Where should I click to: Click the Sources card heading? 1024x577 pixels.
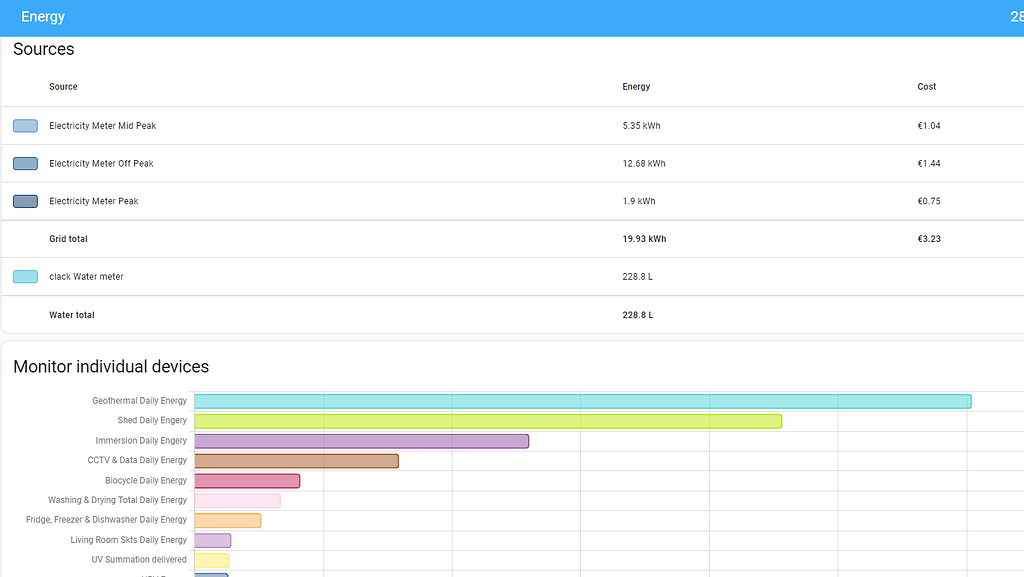tap(44, 50)
